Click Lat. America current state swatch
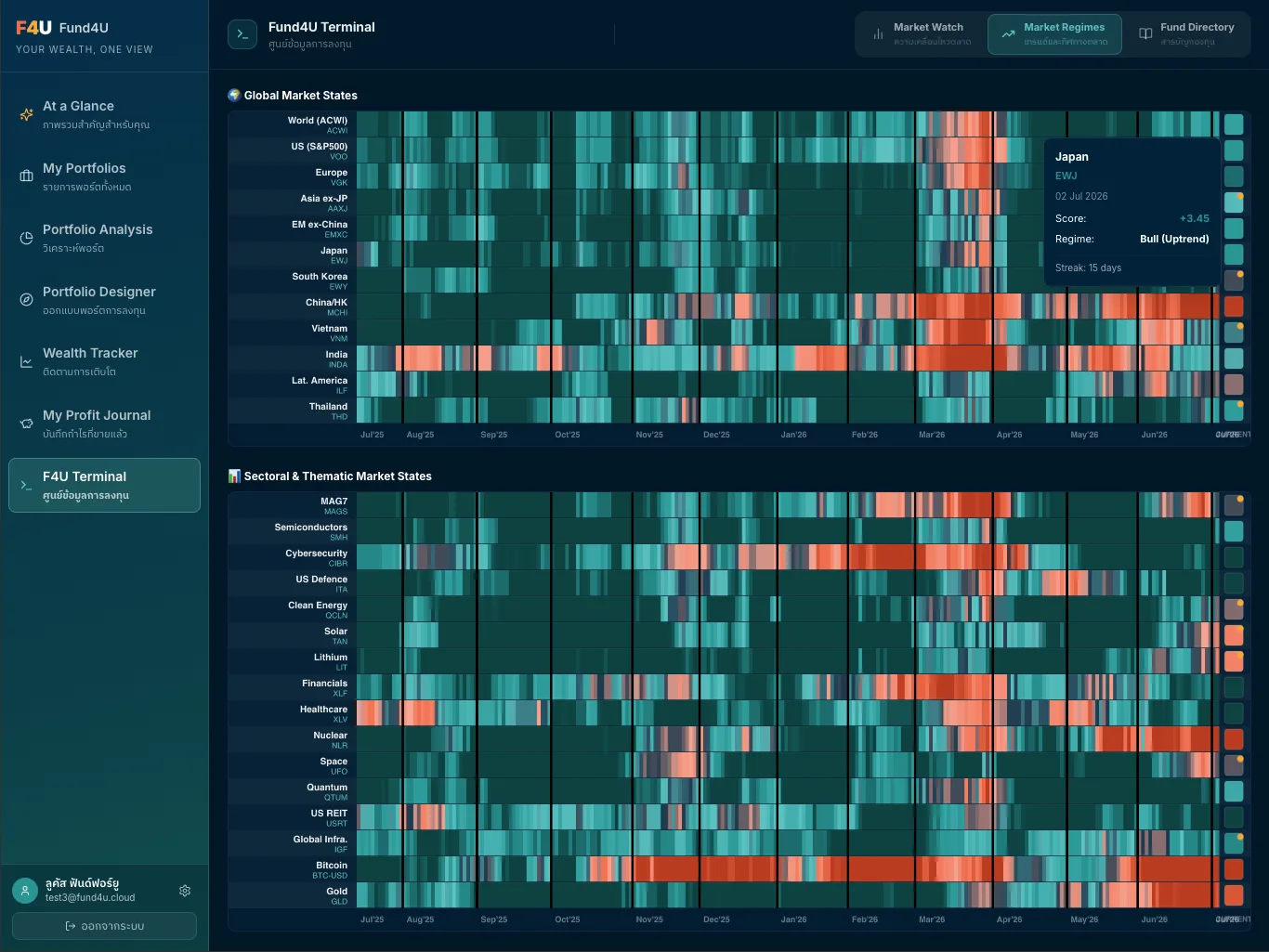The image size is (1269, 952). click(x=1234, y=385)
